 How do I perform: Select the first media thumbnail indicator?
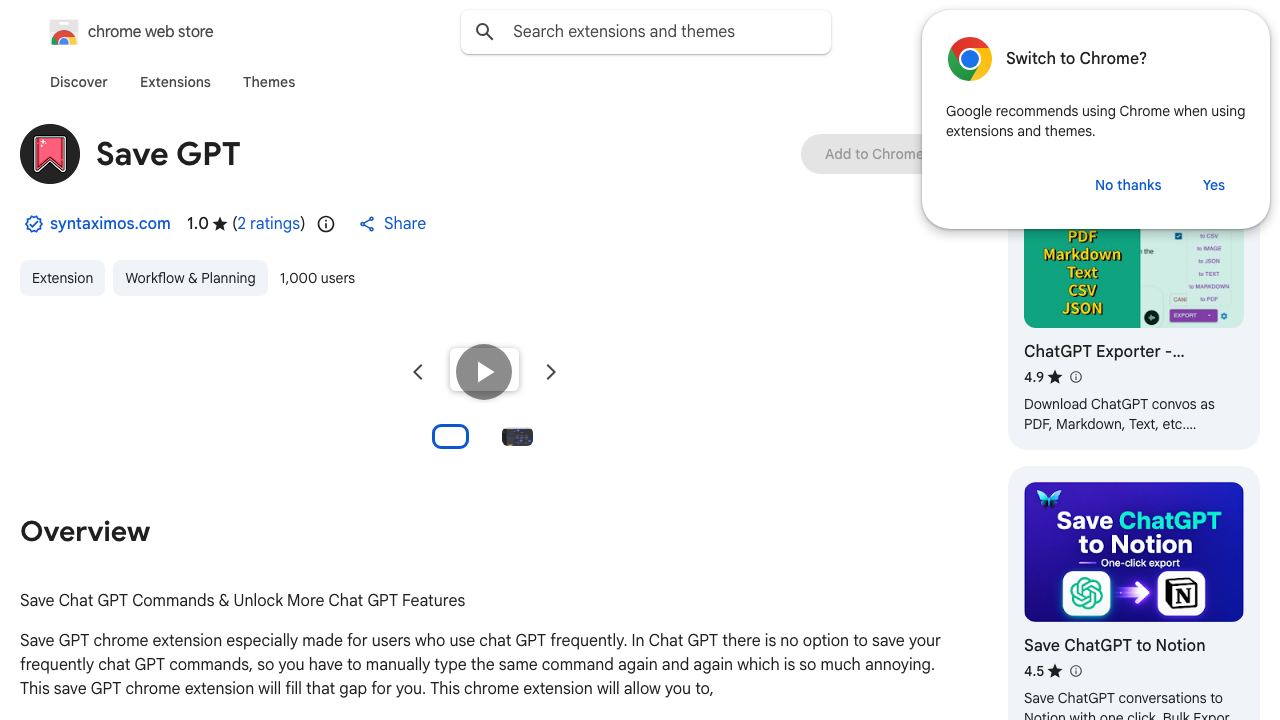(x=450, y=437)
